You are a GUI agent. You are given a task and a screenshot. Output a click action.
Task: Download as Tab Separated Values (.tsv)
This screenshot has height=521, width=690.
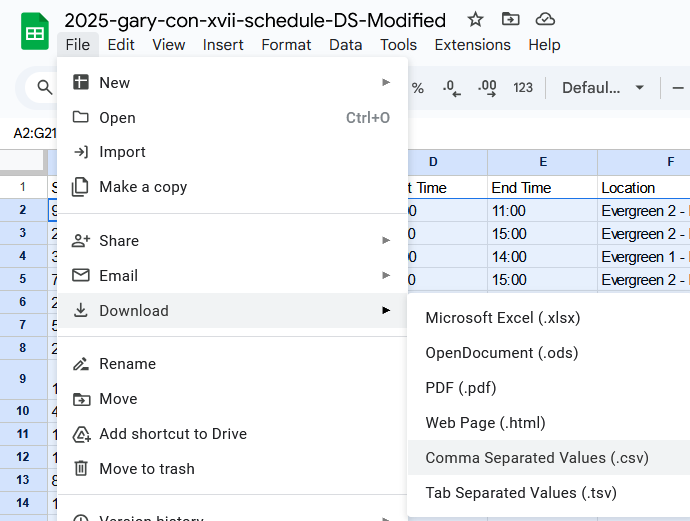549,493
